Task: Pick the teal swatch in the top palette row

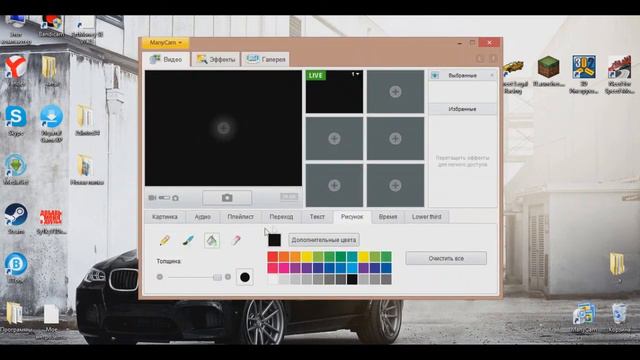Action: point(352,257)
